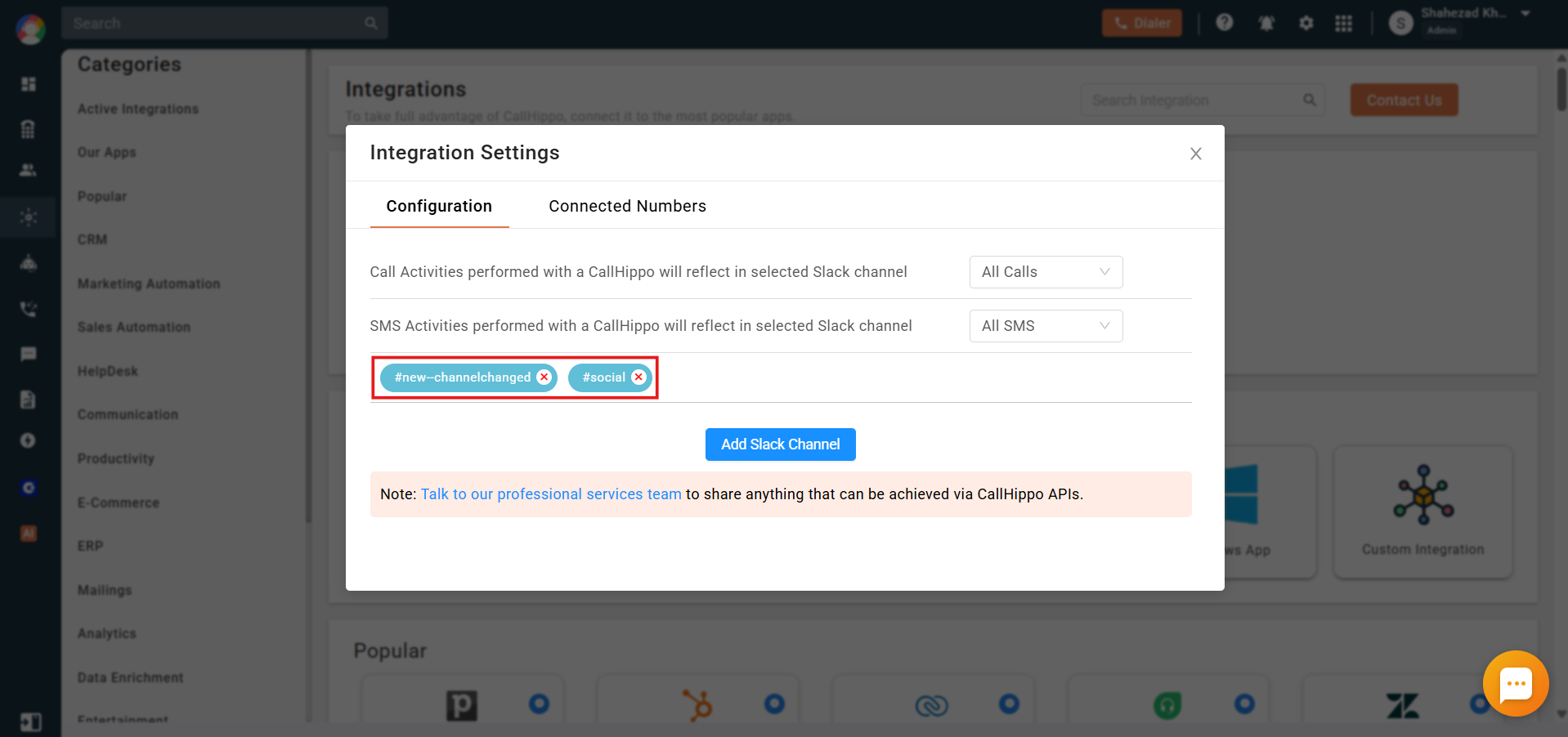Open Talk to our professional services team link
The width and height of the screenshot is (1568, 737).
pos(551,494)
